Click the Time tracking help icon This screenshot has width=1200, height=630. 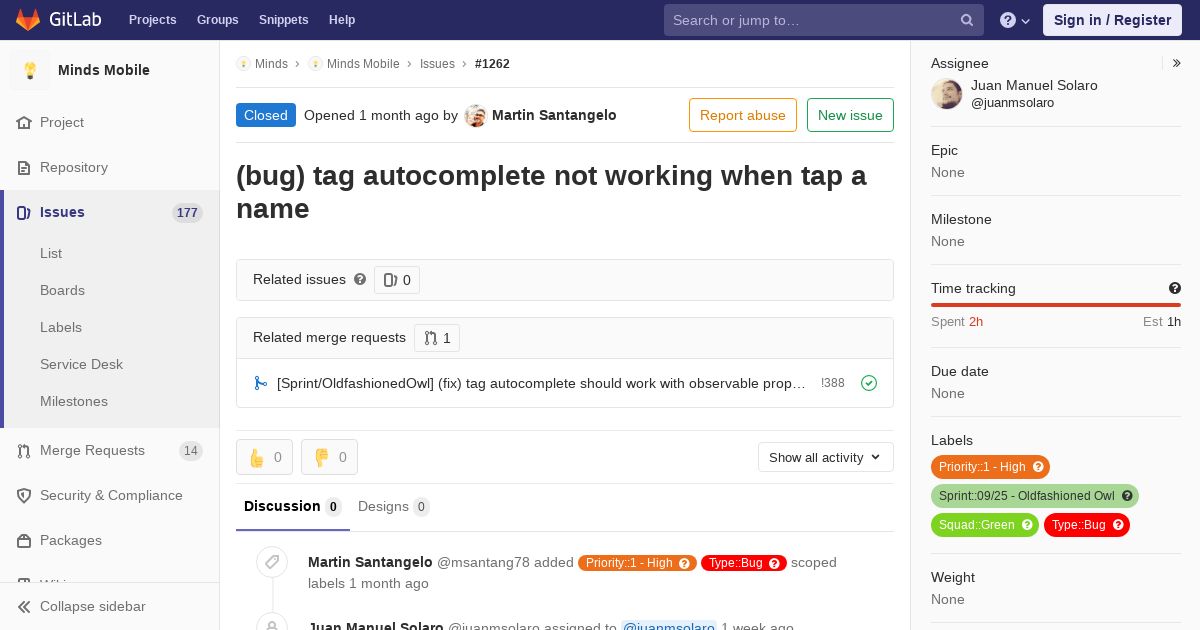pos(1175,288)
